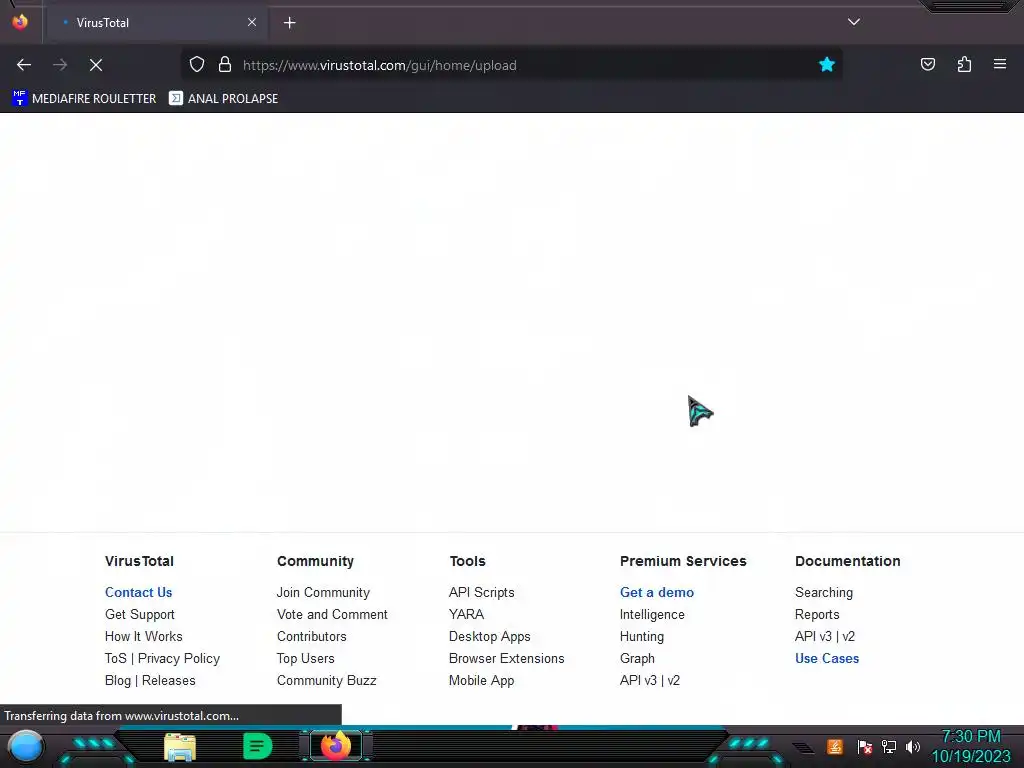Open Reports documentation link

pyautogui.click(x=817, y=615)
